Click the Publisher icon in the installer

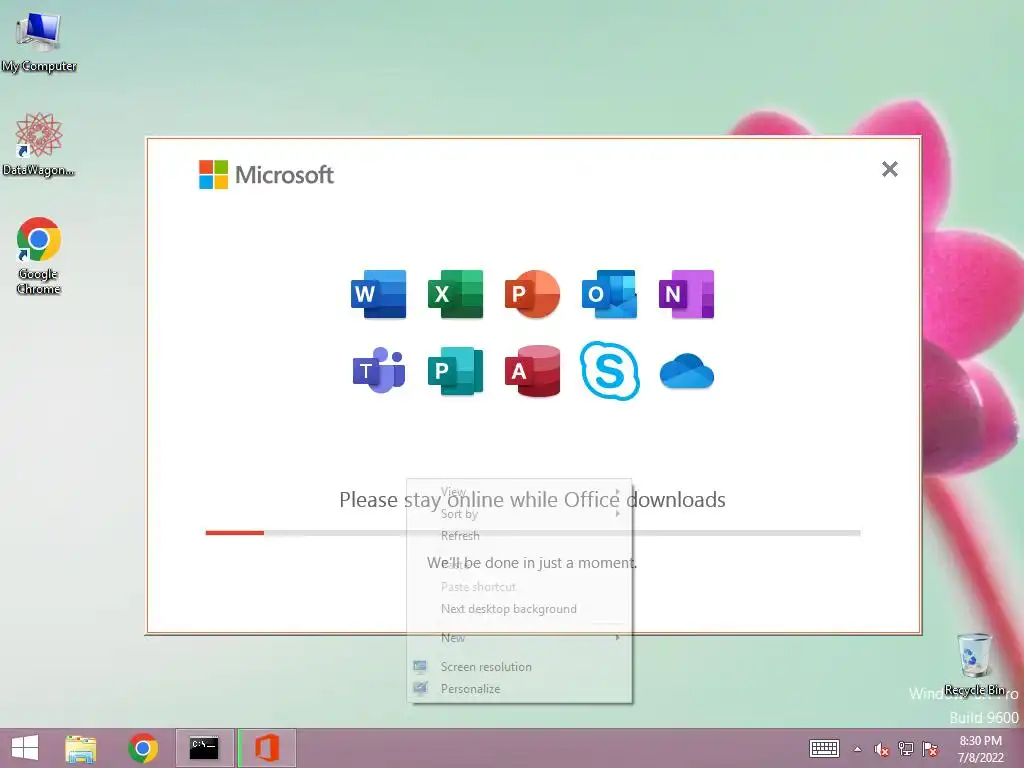pos(455,371)
